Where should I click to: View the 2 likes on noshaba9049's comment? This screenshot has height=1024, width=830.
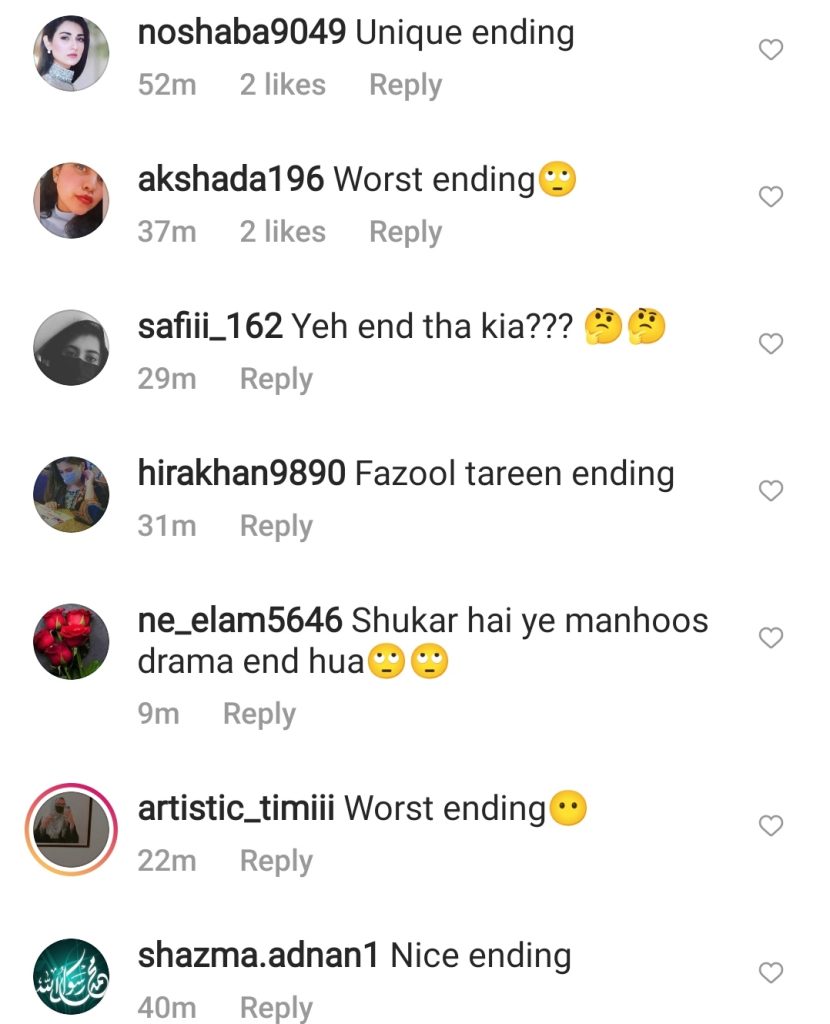(x=282, y=85)
